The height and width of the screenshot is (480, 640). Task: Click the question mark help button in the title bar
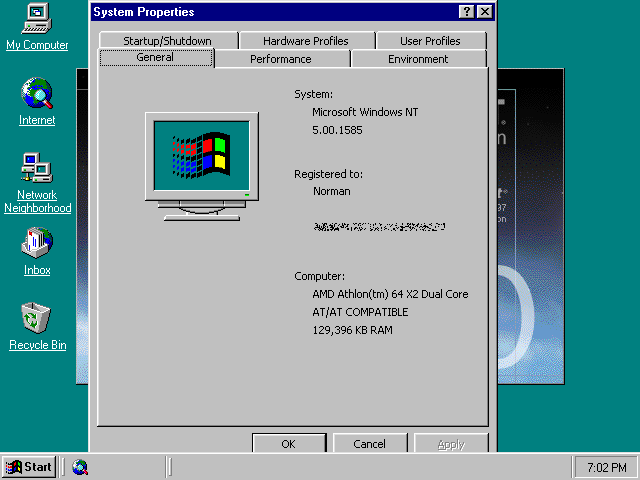pos(467,12)
